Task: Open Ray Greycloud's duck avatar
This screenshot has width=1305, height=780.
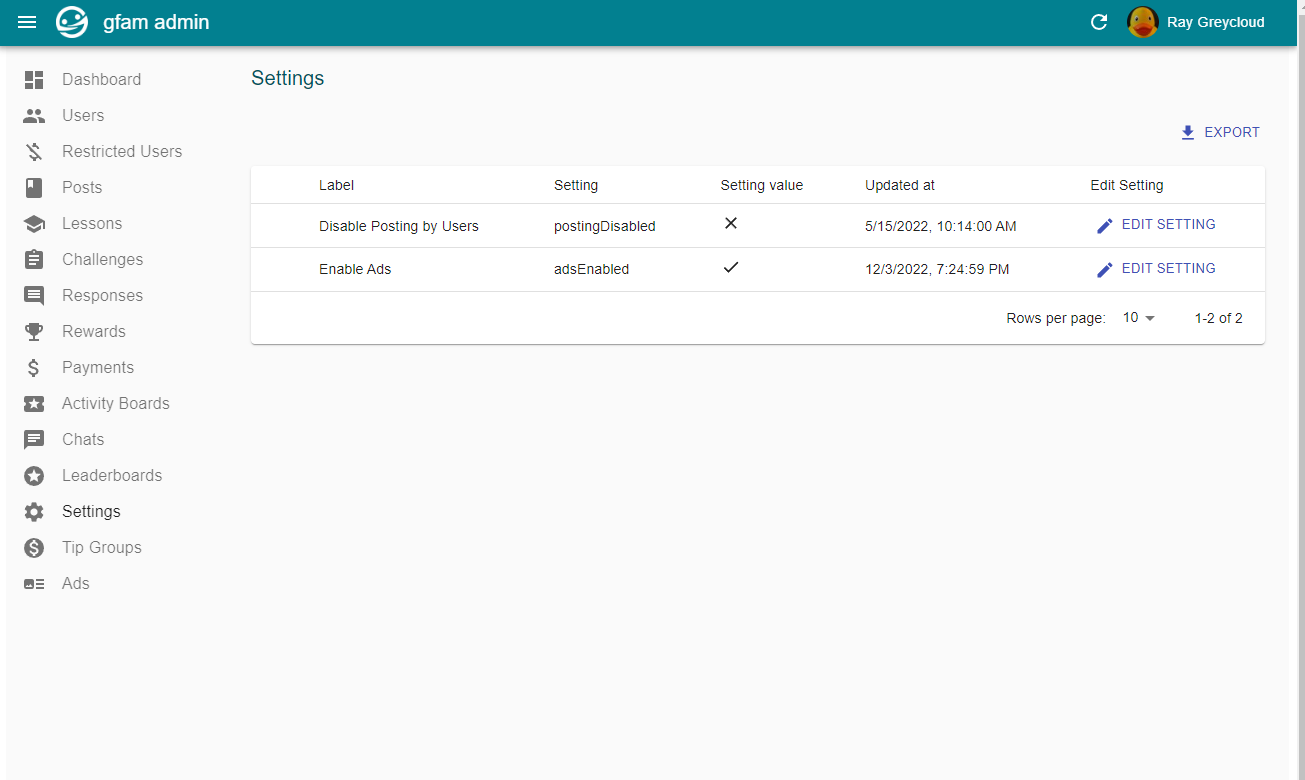Action: pyautogui.click(x=1143, y=22)
